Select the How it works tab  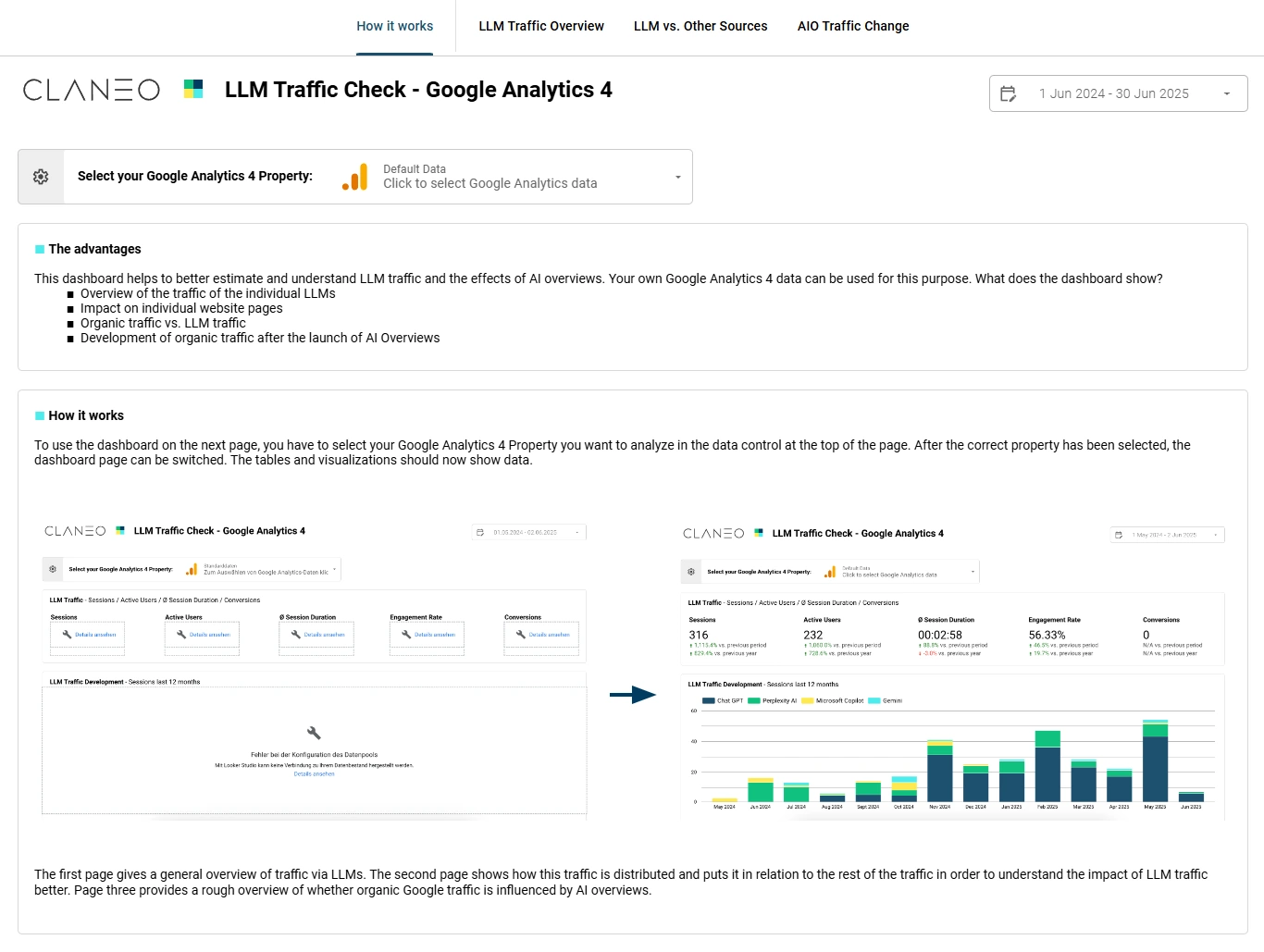(x=395, y=26)
